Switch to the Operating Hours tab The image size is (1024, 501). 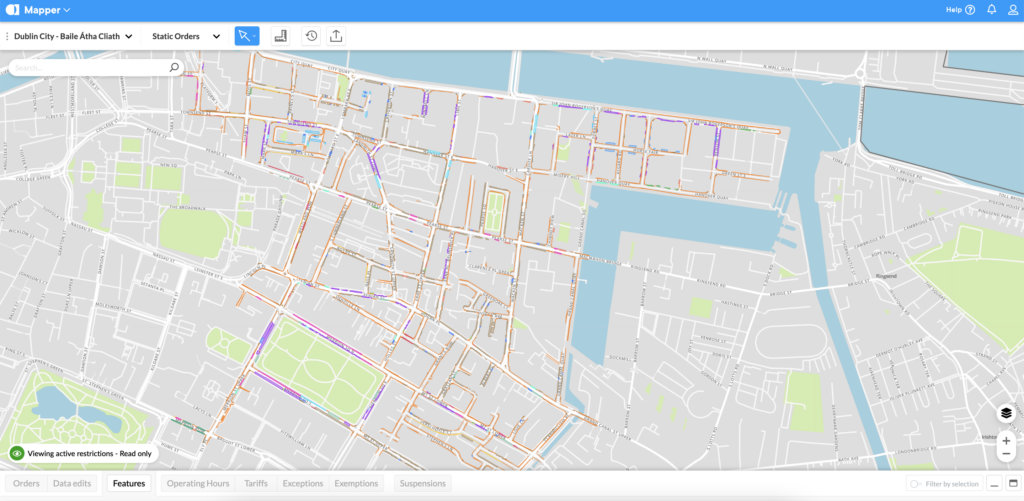(x=198, y=484)
